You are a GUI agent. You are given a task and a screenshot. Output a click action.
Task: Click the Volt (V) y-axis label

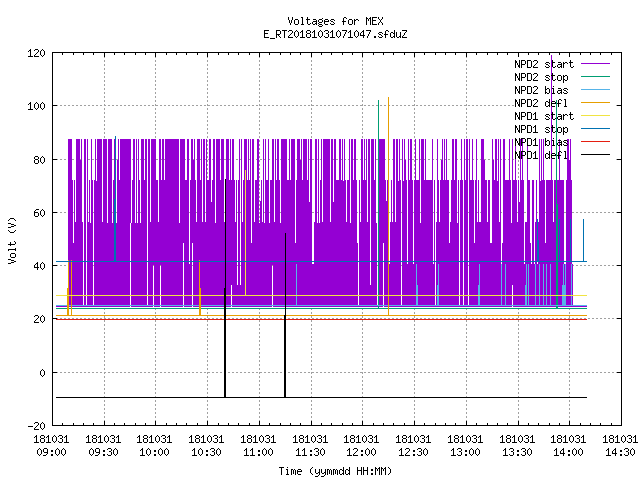tap(12, 240)
